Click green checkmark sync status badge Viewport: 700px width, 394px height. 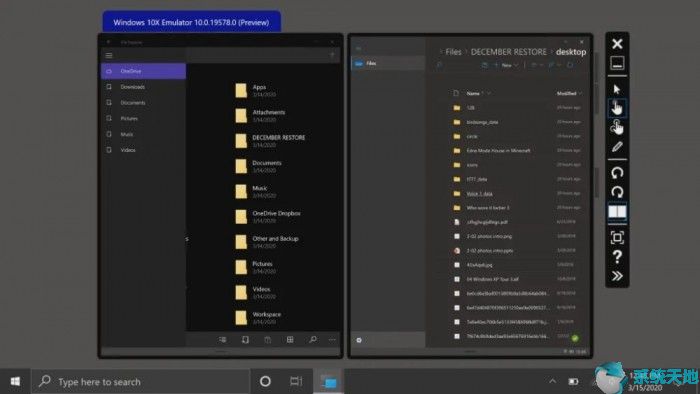pyautogui.click(x=575, y=338)
